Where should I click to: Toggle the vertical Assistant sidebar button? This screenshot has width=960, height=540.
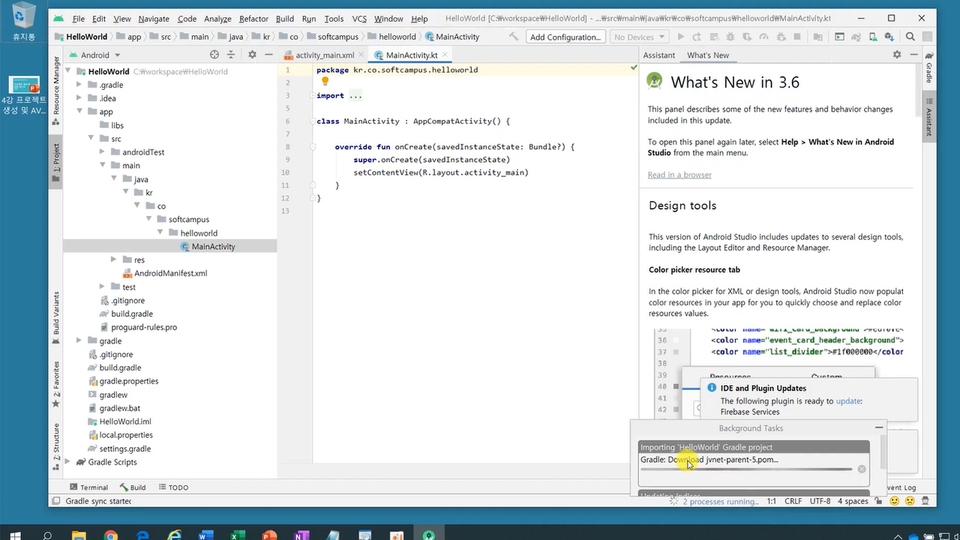tap(929, 118)
